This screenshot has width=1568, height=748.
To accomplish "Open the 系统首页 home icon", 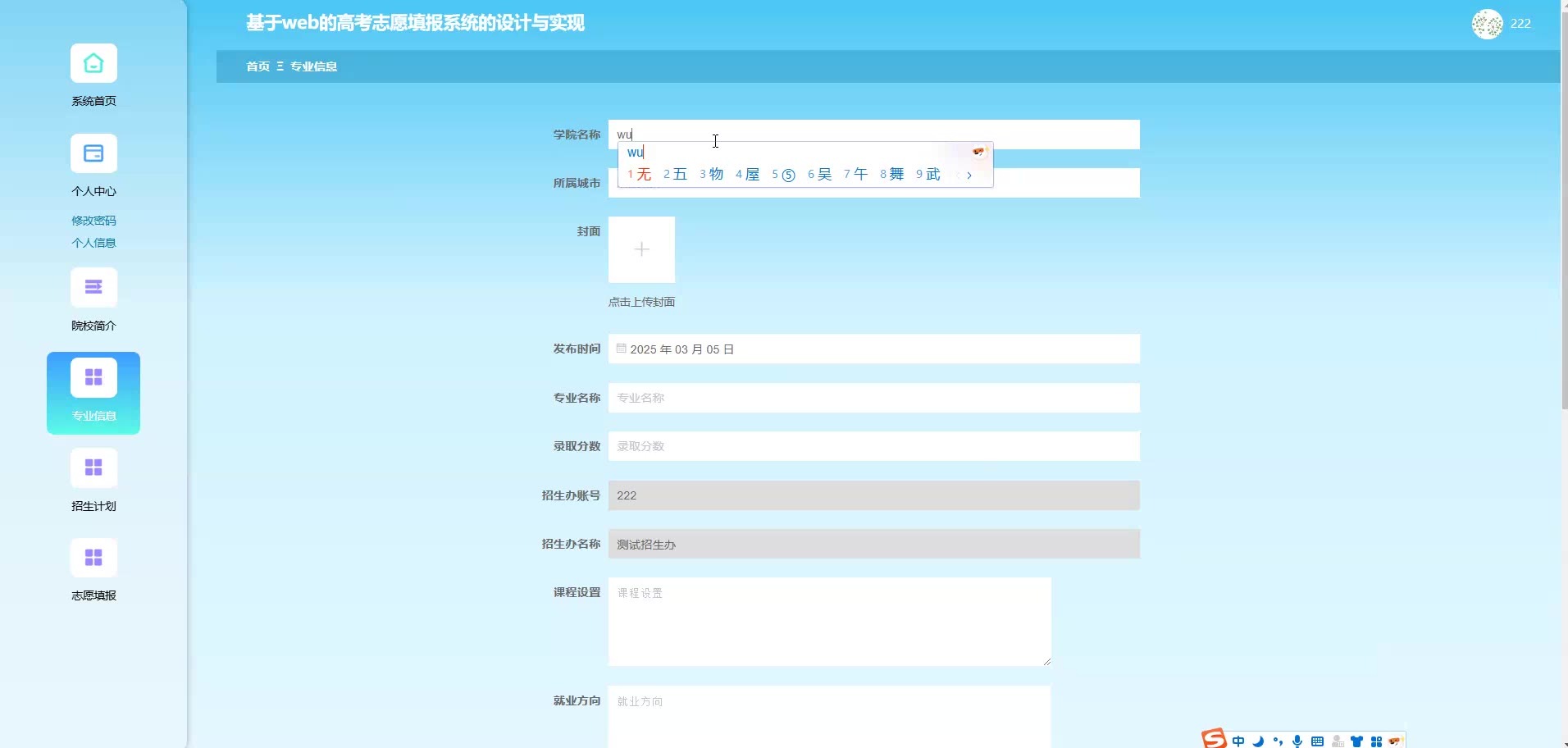I will pyautogui.click(x=93, y=63).
